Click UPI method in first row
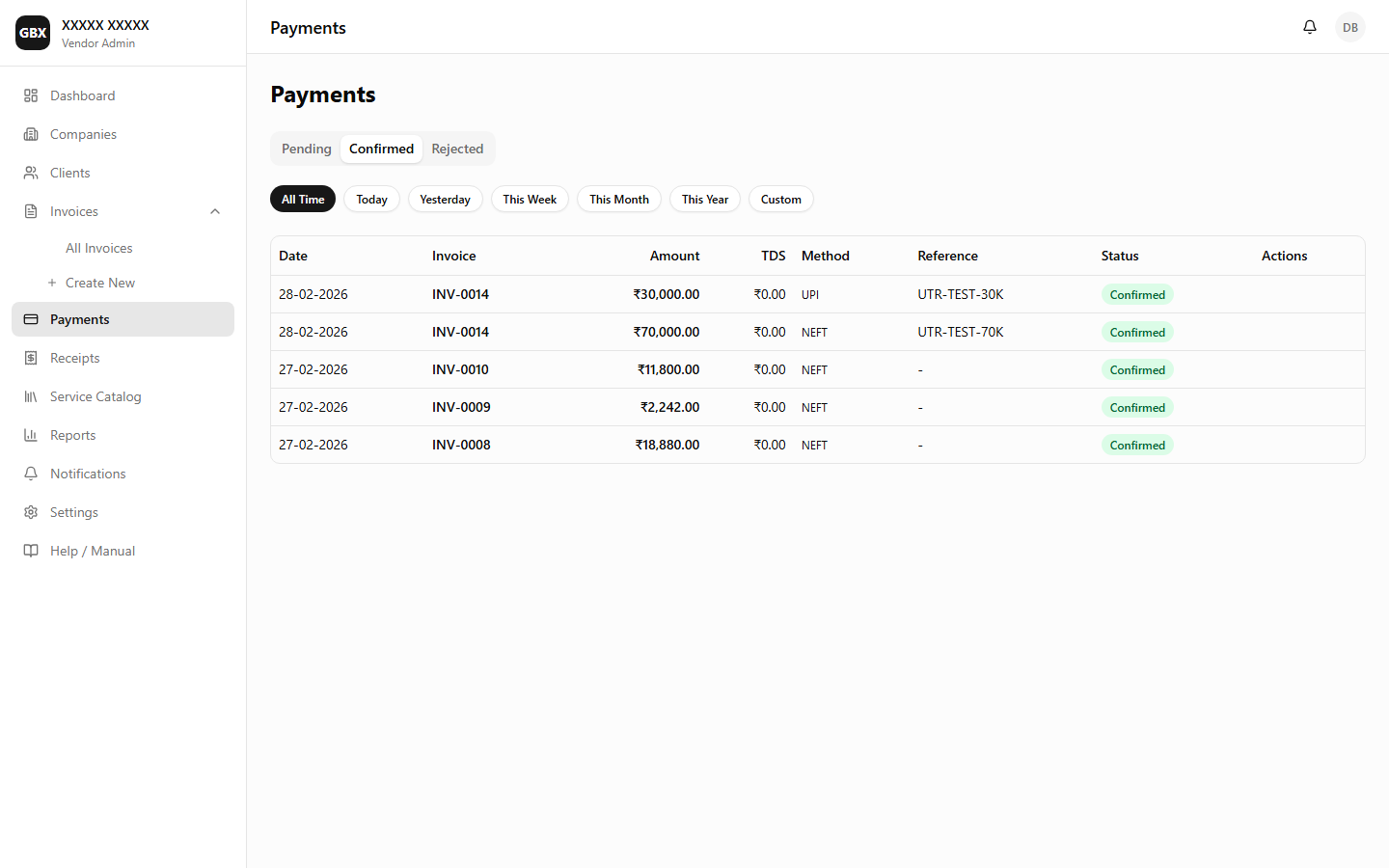The width and height of the screenshot is (1389, 868). (810, 294)
